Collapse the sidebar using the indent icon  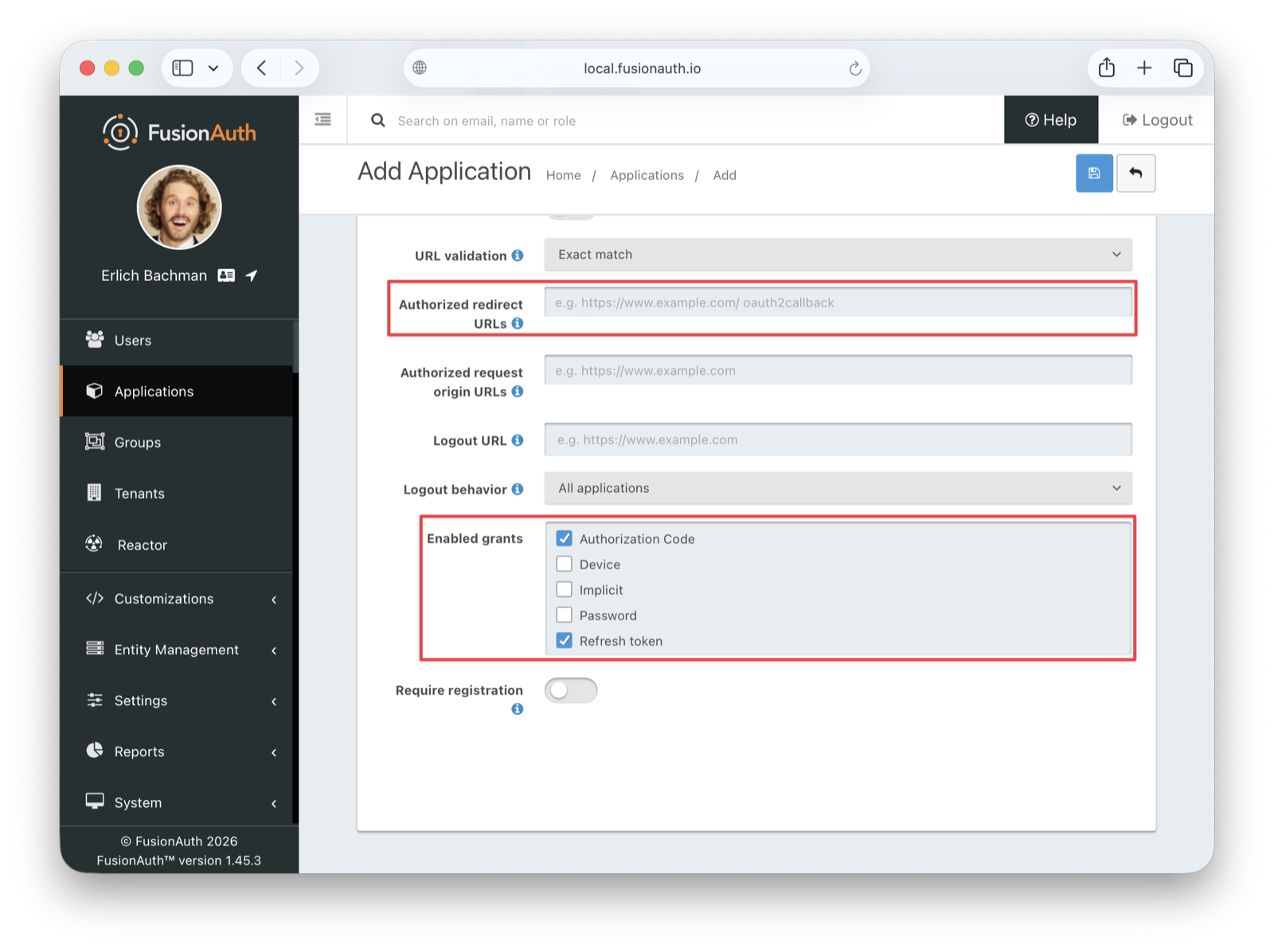click(x=322, y=119)
